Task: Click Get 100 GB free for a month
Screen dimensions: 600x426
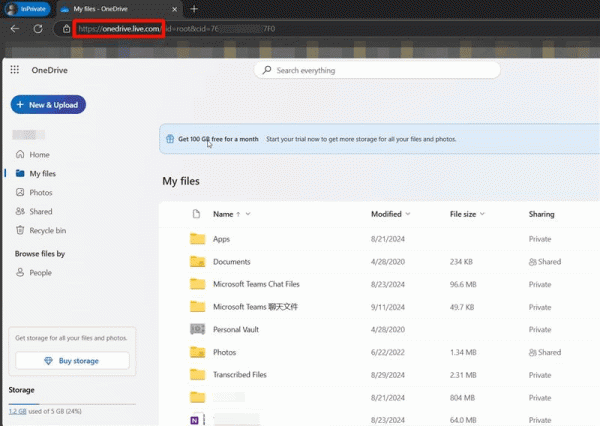Action: coord(218,139)
